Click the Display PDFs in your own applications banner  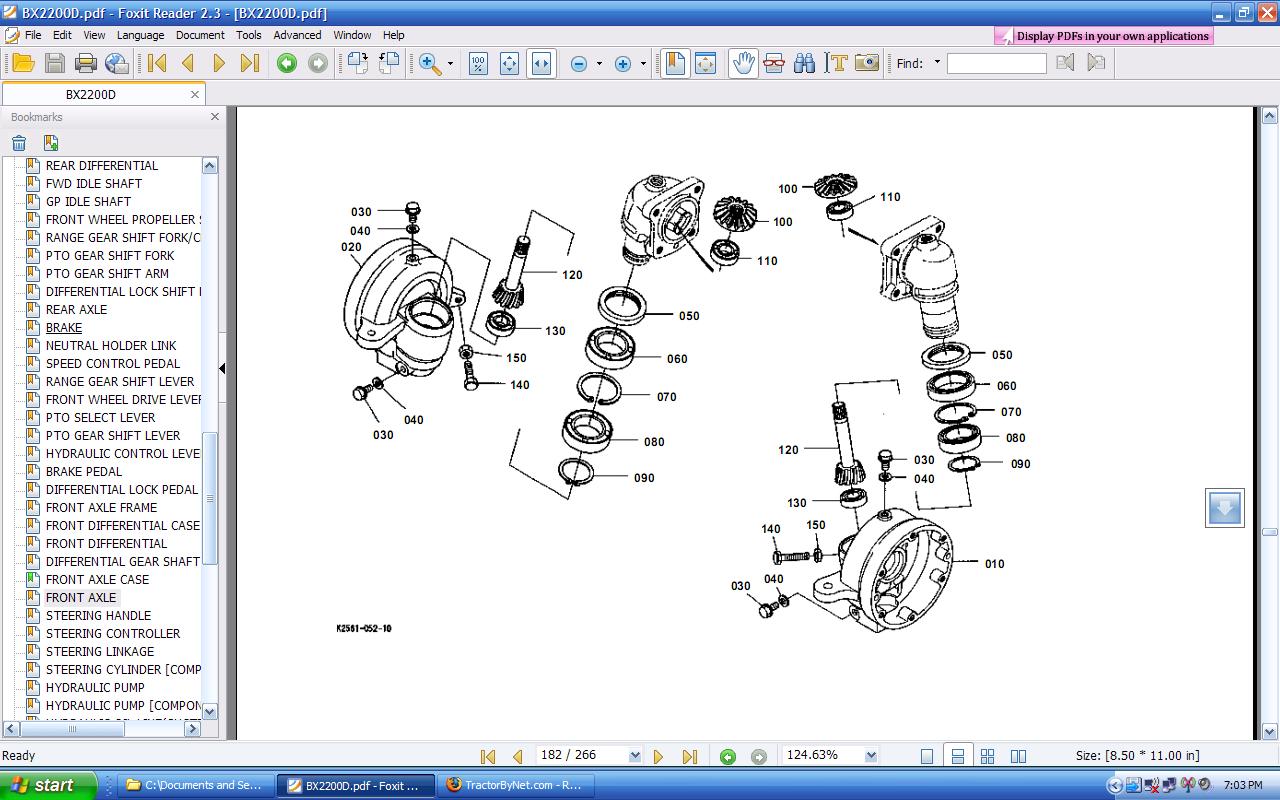[1104, 36]
